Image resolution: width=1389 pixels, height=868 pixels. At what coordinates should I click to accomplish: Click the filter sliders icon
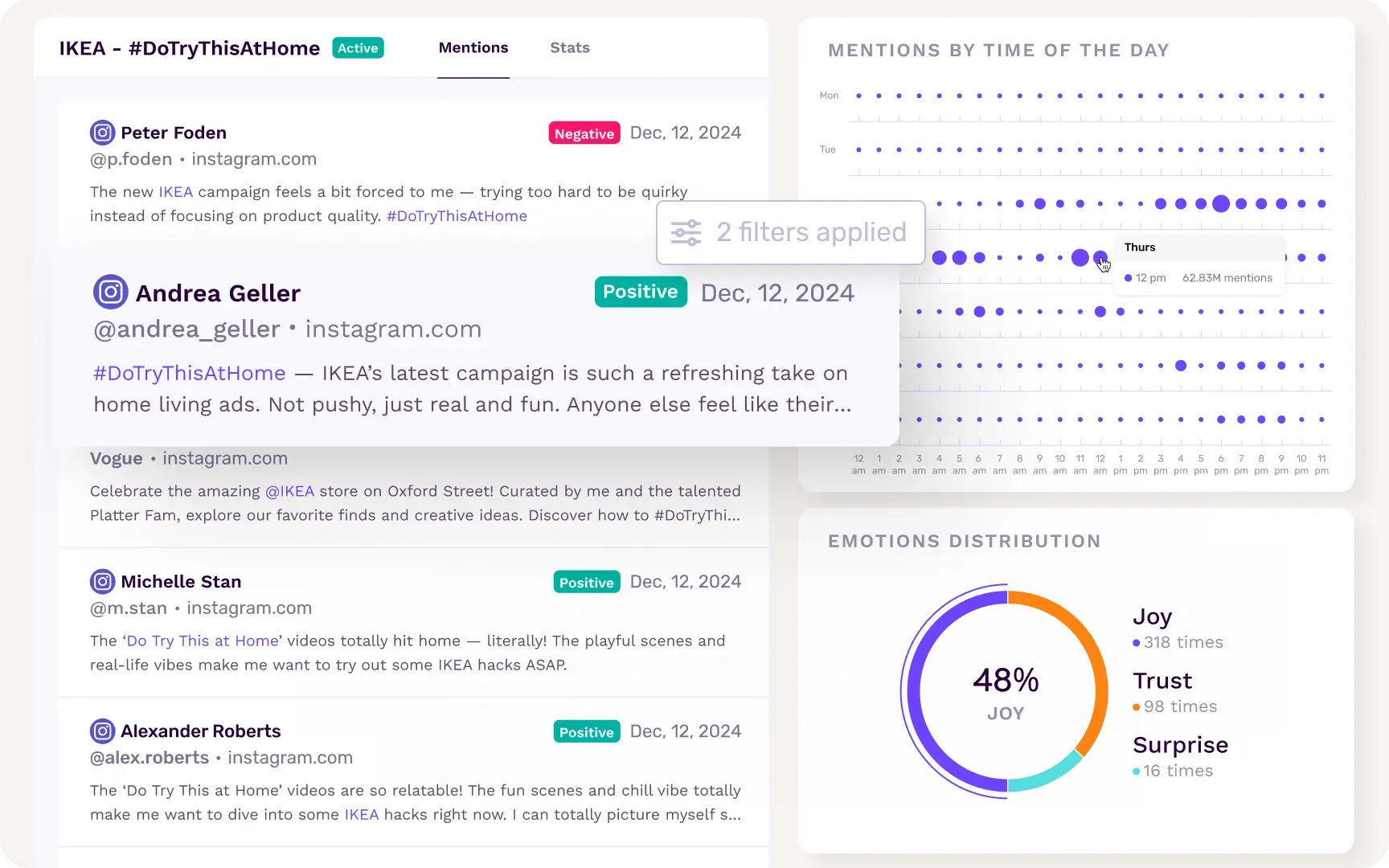[686, 232]
